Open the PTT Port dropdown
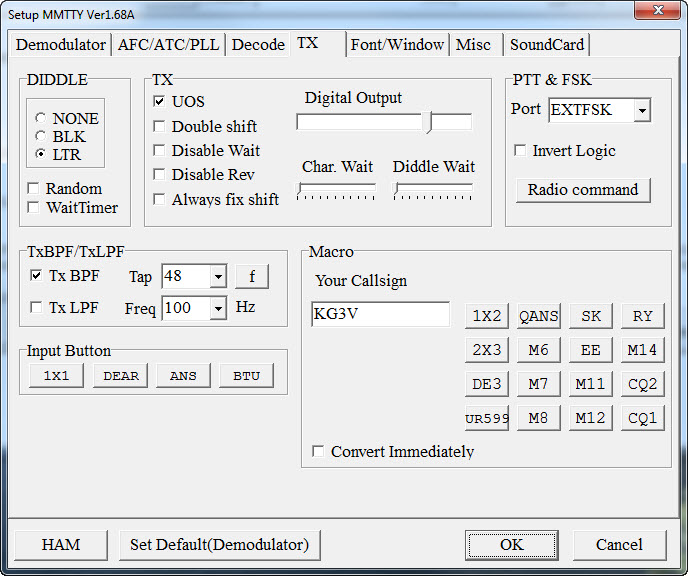The image size is (688, 576). point(641,110)
